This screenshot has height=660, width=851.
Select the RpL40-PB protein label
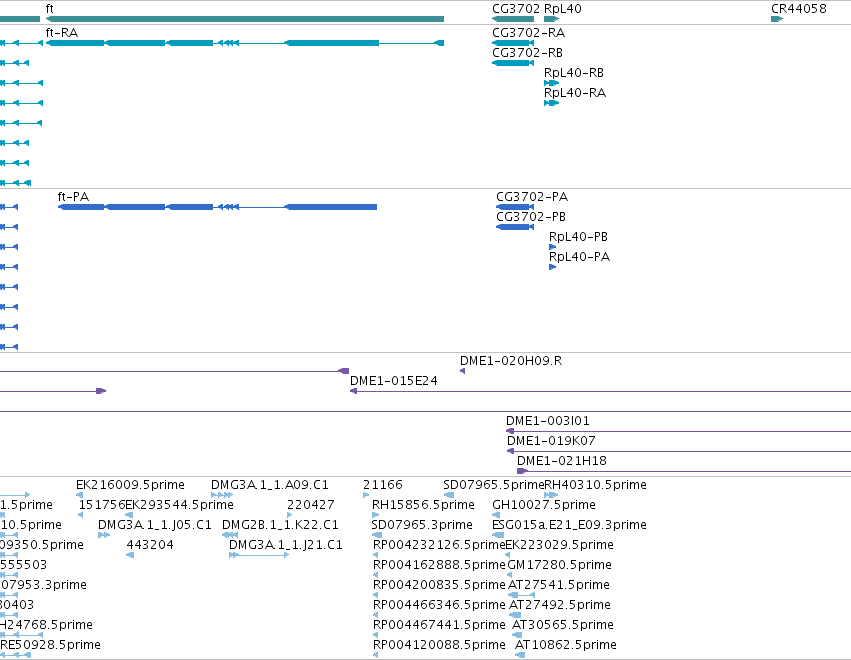click(578, 237)
